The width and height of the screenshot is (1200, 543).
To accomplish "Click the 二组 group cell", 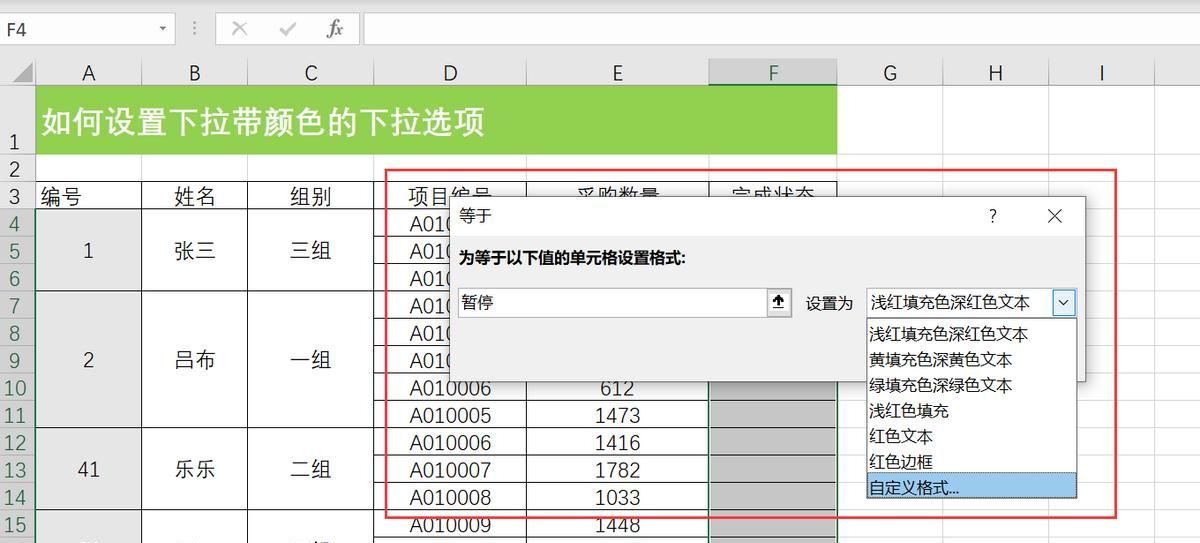I will pyautogui.click(x=311, y=469).
